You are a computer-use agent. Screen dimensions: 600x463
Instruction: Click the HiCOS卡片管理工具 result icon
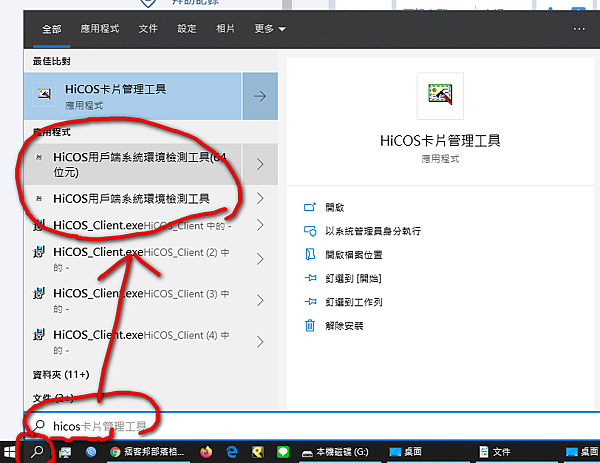tap(44, 93)
